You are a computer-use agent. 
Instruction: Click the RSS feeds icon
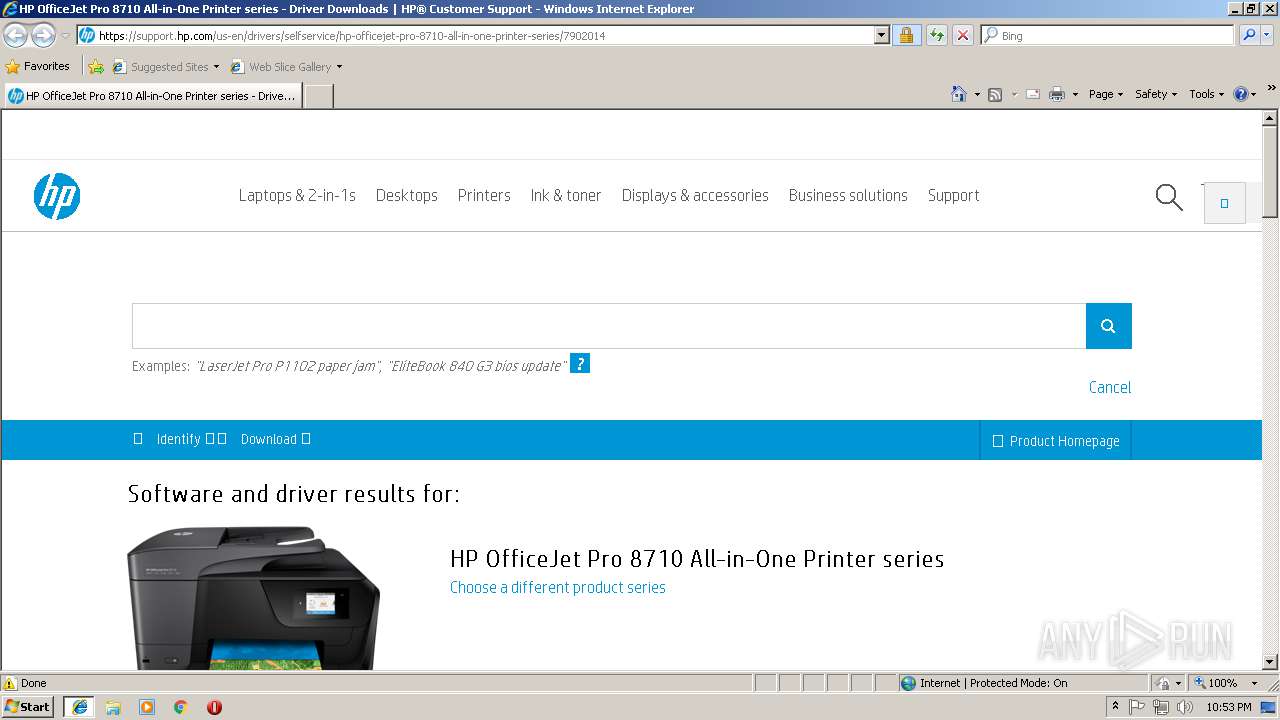pyautogui.click(x=995, y=94)
